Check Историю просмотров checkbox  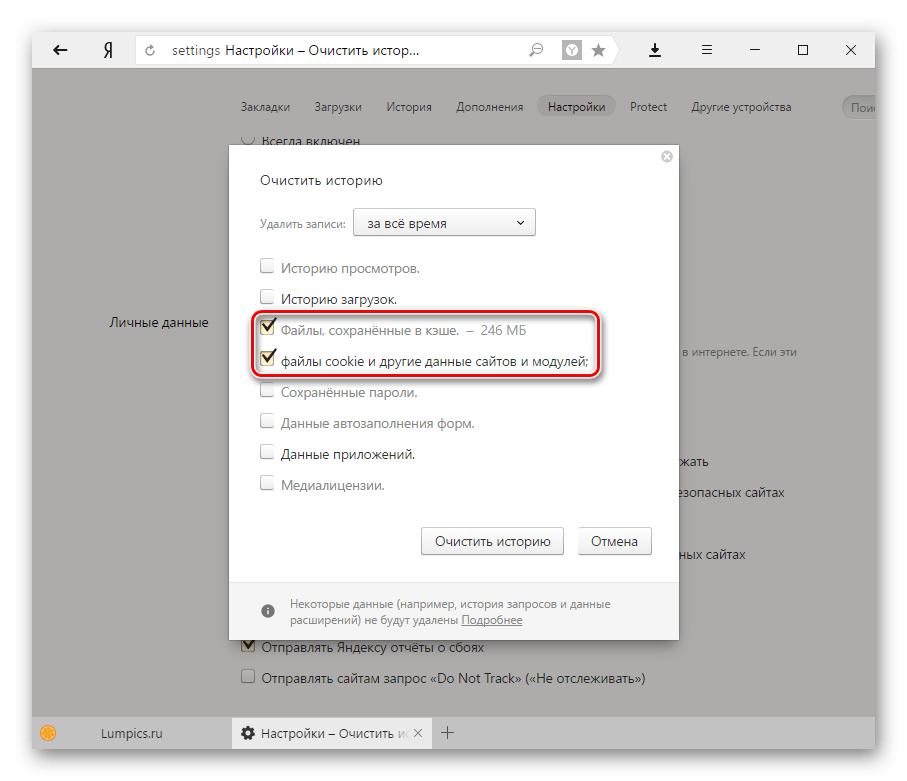(267, 266)
